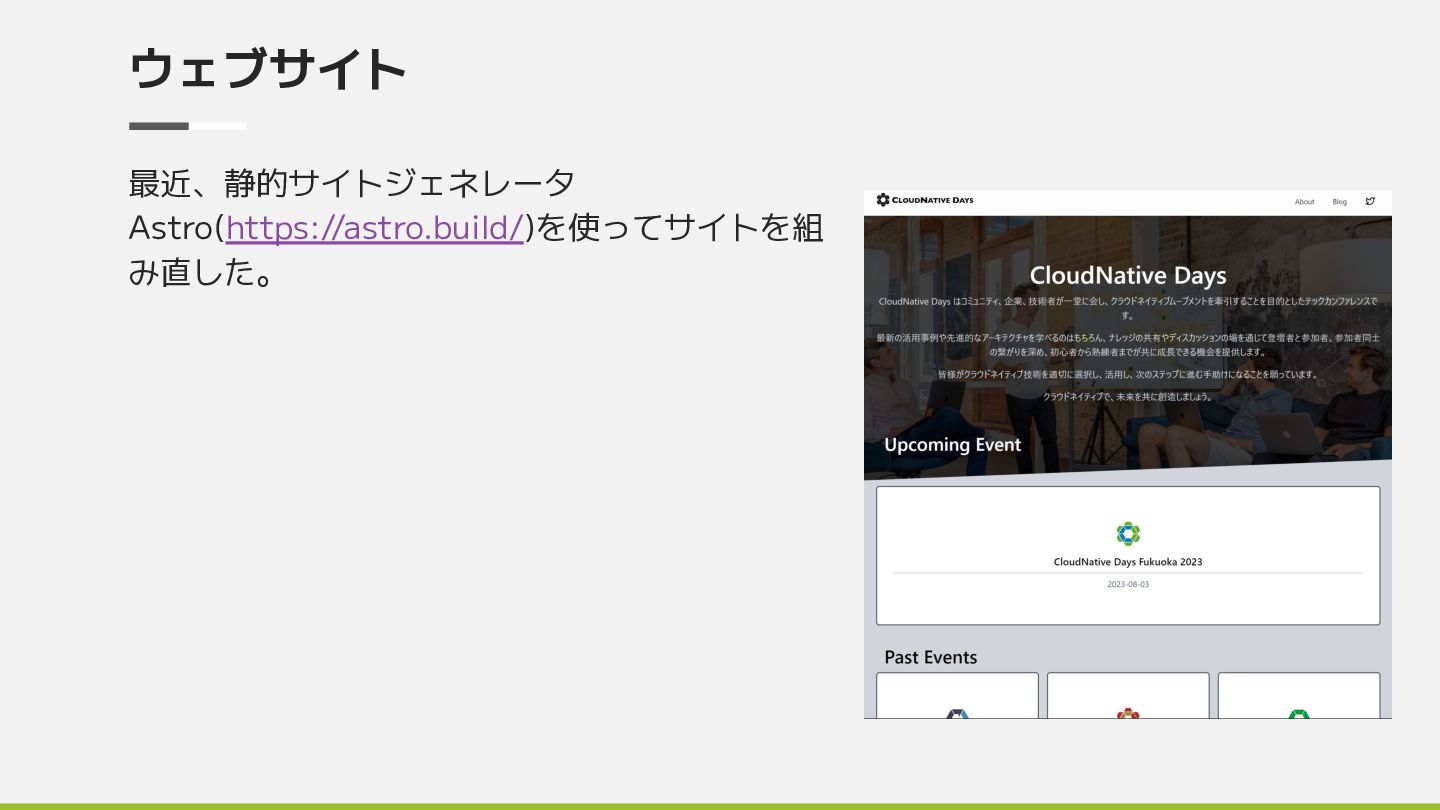Open the third past event card
This screenshot has width=1440, height=810.
pyautogui.click(x=1299, y=696)
